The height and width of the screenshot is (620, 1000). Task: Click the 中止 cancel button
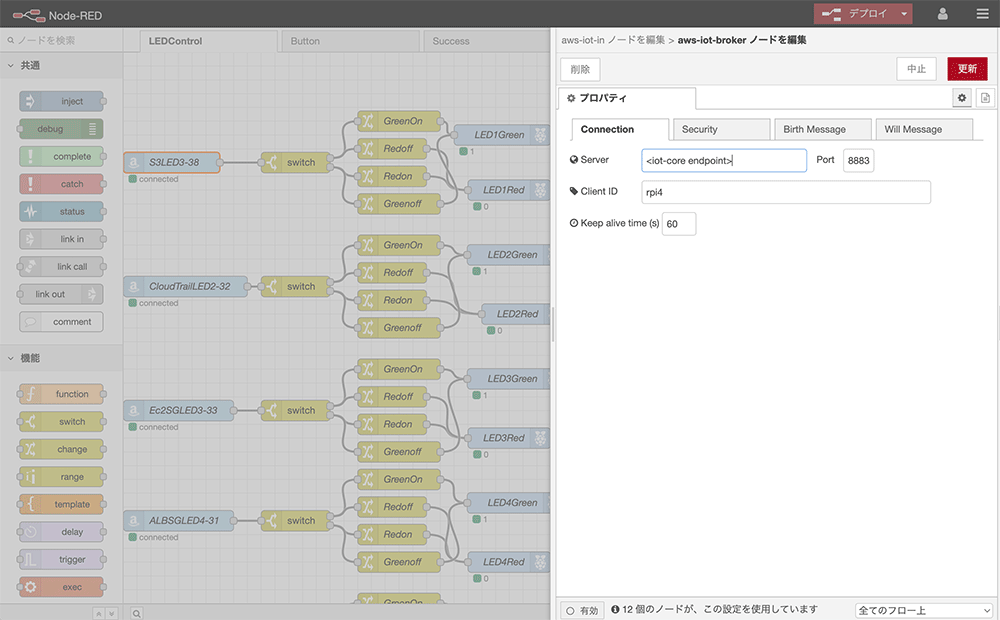pyautogui.click(x=916, y=69)
